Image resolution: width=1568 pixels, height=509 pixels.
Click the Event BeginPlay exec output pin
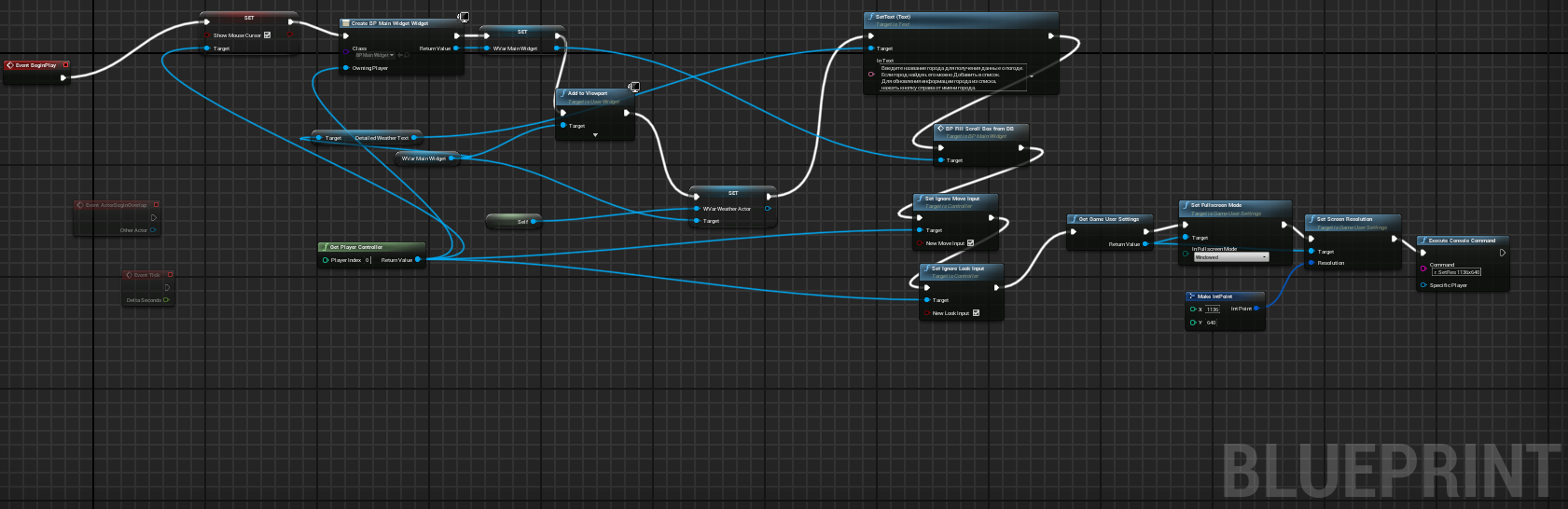[x=63, y=77]
